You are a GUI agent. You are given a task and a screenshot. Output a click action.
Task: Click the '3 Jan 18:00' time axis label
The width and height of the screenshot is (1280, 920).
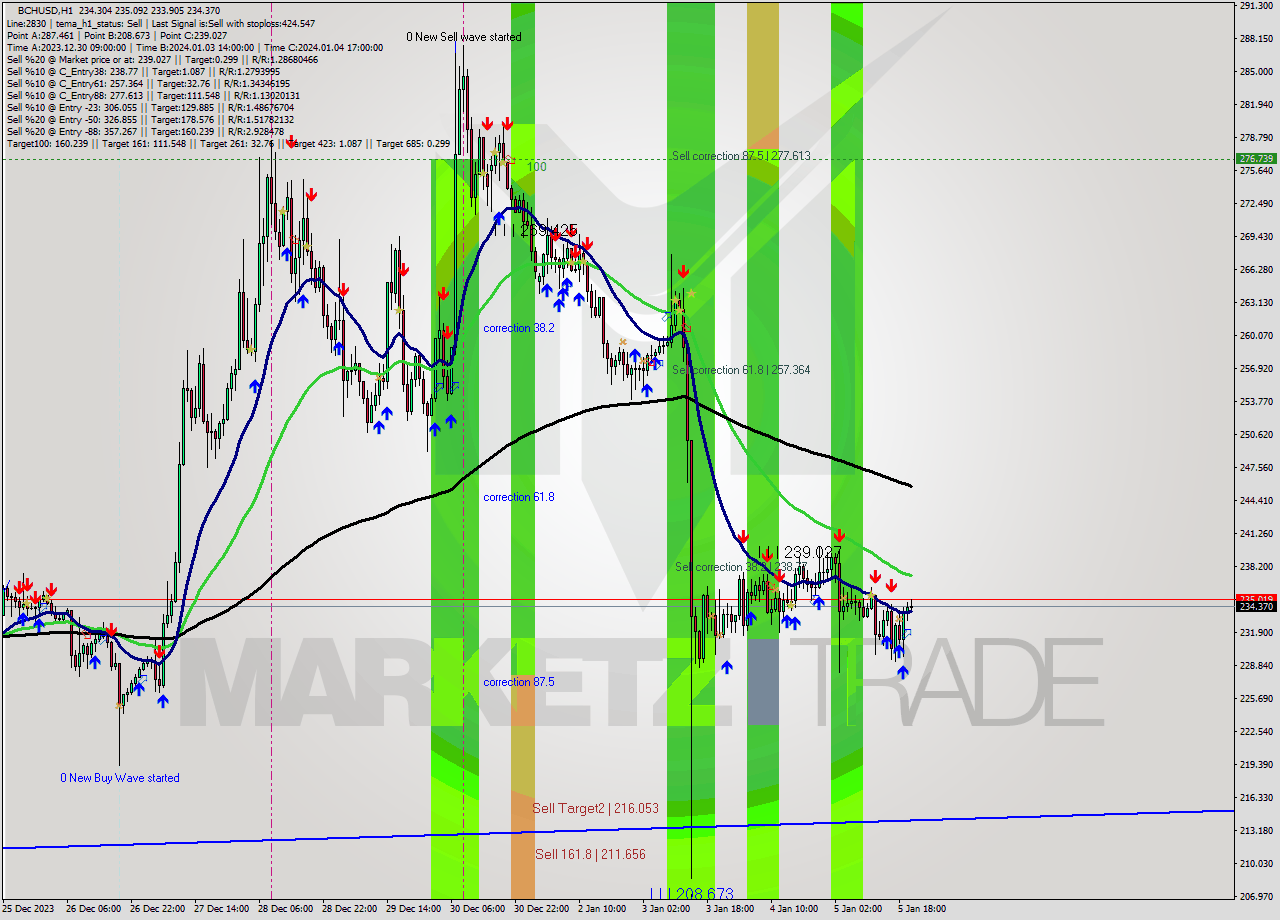730,909
